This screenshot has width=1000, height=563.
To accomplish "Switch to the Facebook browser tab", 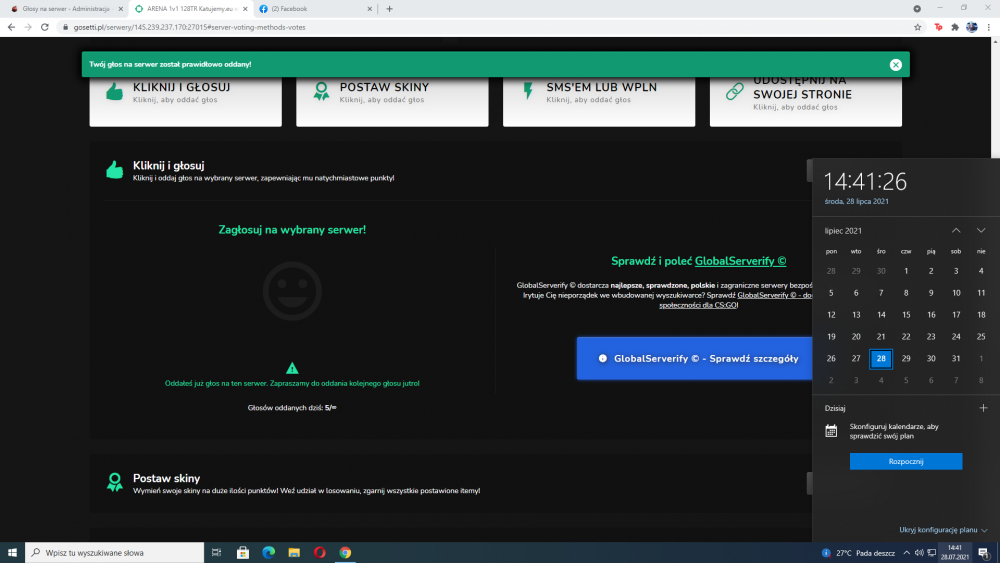I will (x=312, y=9).
